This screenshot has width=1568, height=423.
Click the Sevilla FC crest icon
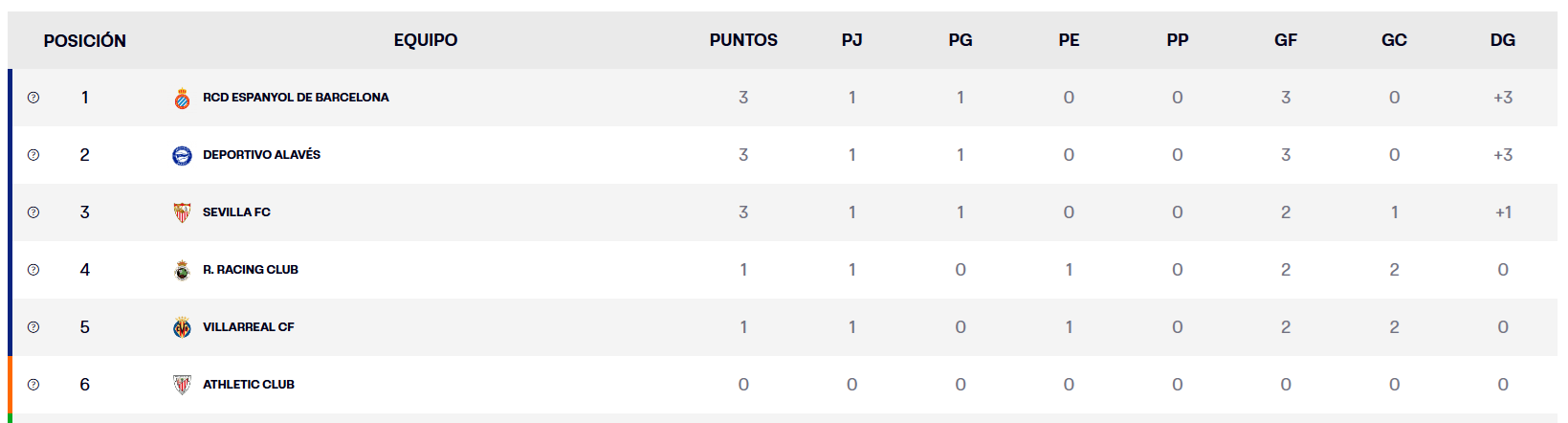pyautogui.click(x=182, y=212)
